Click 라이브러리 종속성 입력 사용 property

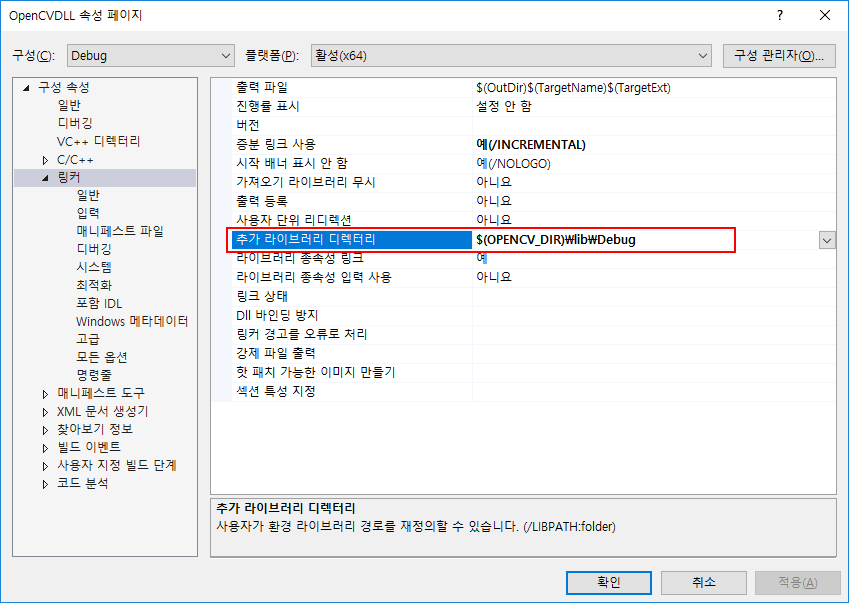(352, 277)
